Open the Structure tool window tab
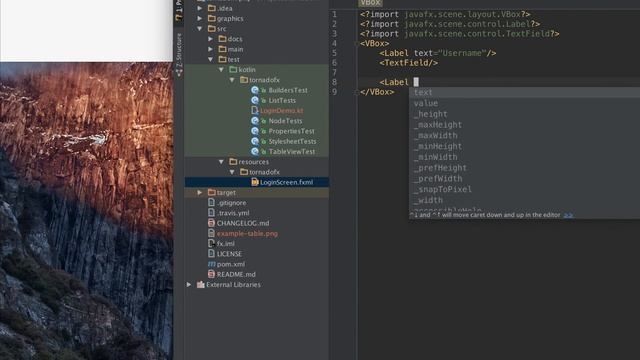 (179, 55)
